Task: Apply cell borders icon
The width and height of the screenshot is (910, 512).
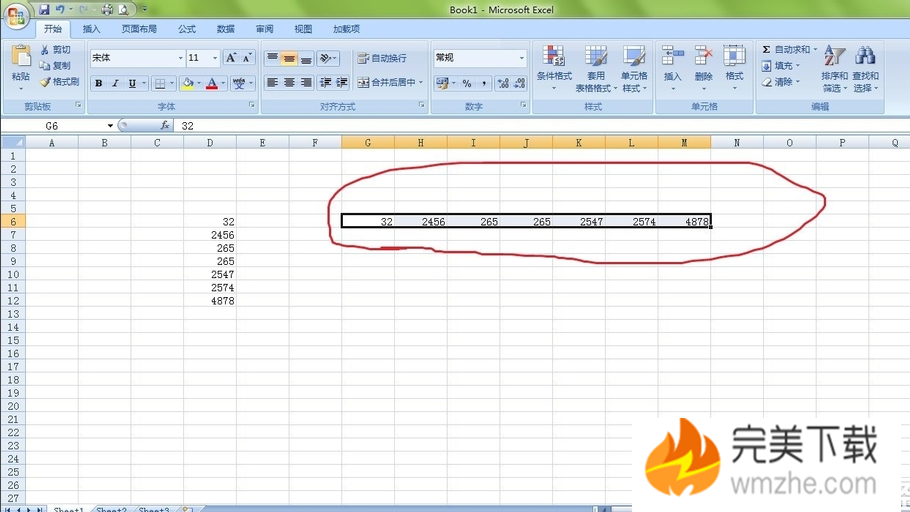Action: click(x=160, y=84)
